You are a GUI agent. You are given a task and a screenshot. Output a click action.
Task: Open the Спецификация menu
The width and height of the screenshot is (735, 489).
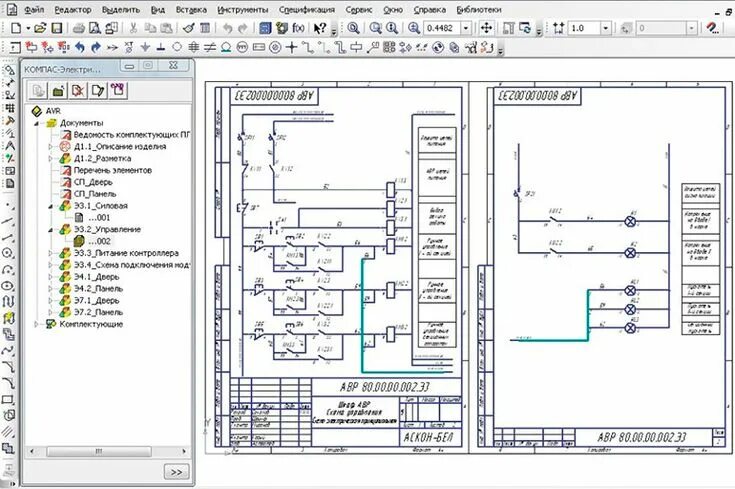click(x=307, y=8)
